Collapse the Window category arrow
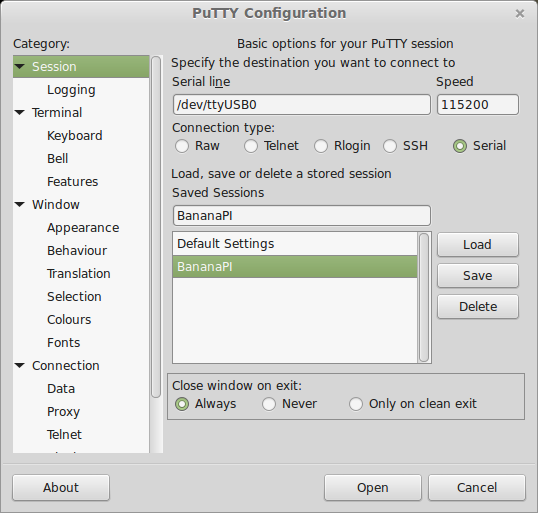Viewport: 538px width, 513px height. click(x=20, y=204)
